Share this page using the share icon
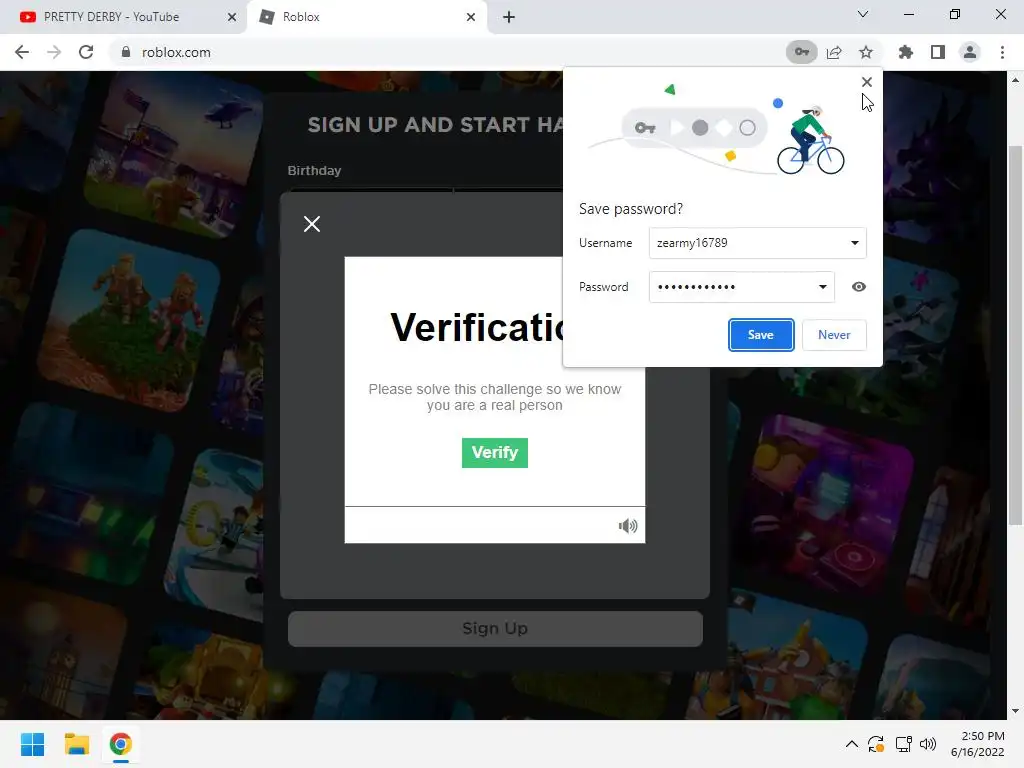The width and height of the screenshot is (1024, 768). (834, 52)
